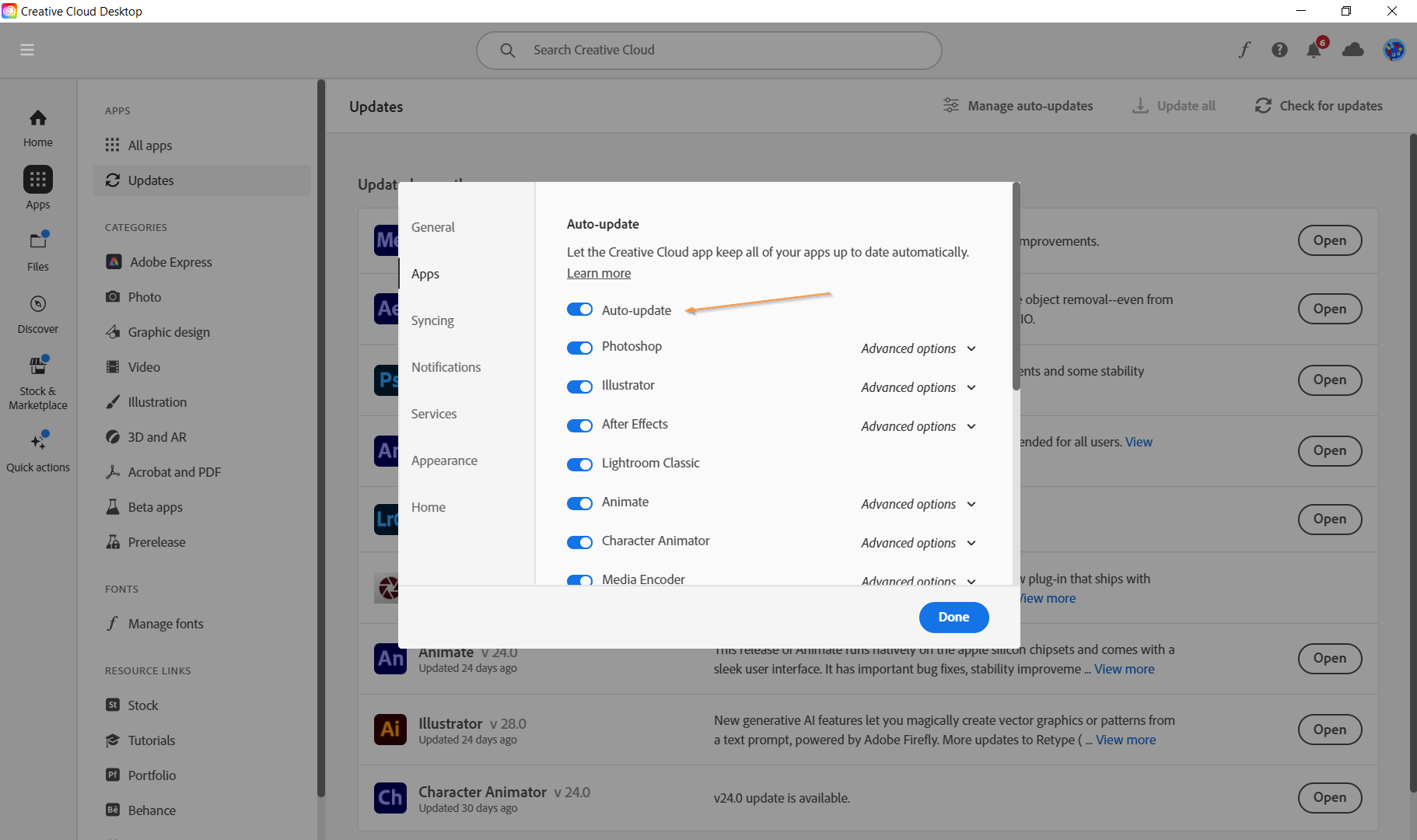Select General preferences tab
The width and height of the screenshot is (1417, 840).
tap(433, 227)
